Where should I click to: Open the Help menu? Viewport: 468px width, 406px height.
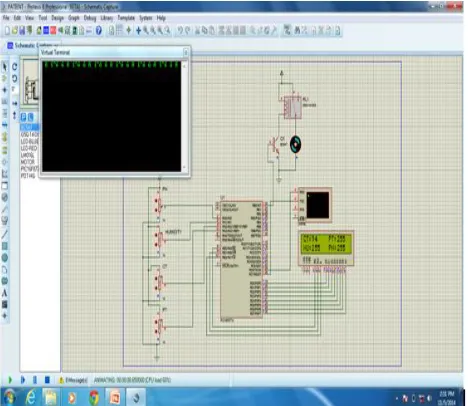click(161, 18)
